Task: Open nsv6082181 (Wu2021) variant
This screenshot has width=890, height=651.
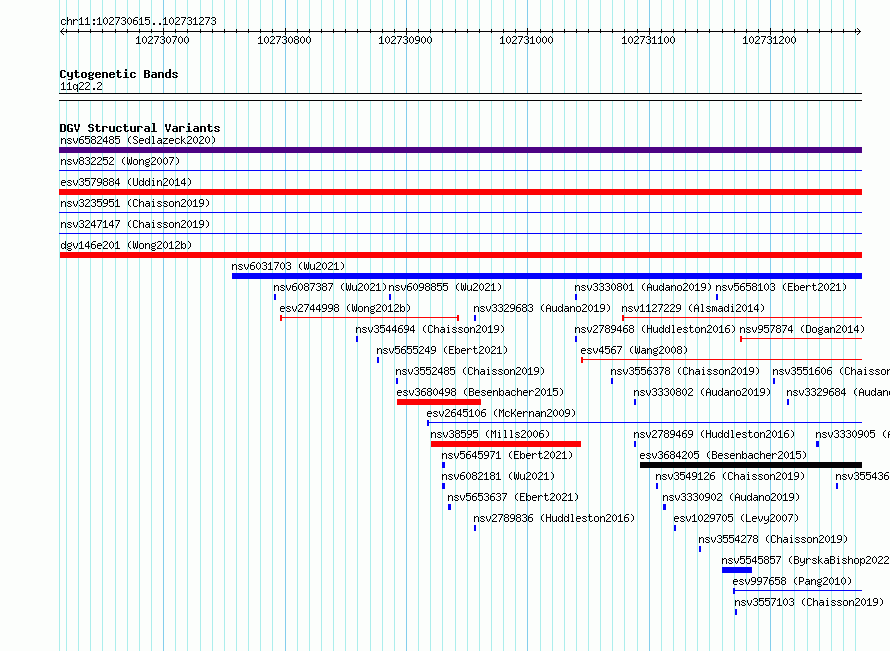Action: click(498, 476)
